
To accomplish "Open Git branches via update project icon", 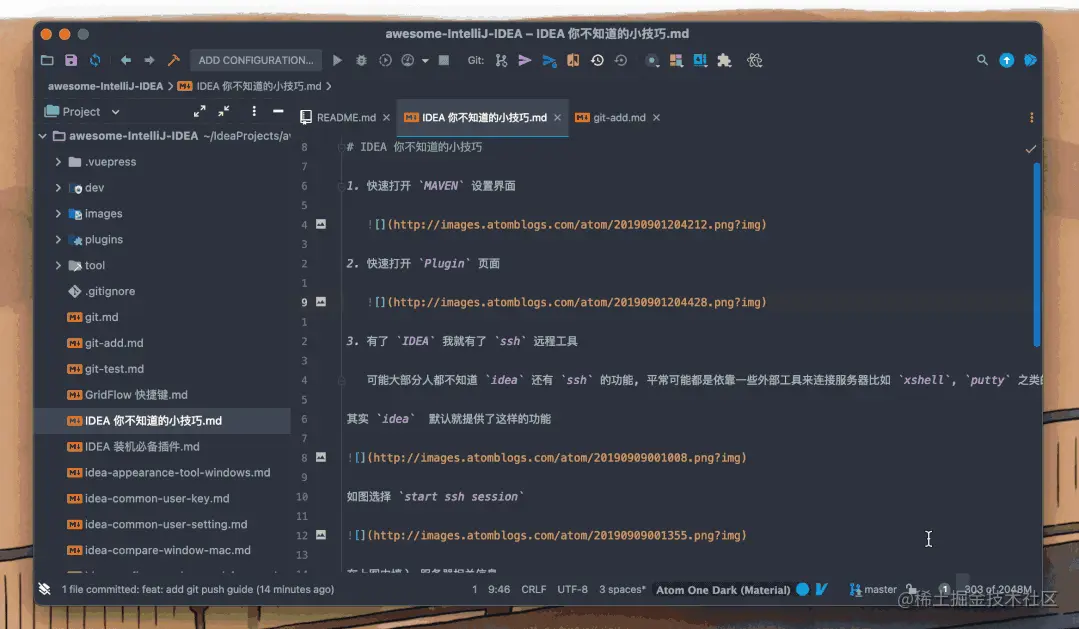I will click(x=501, y=61).
